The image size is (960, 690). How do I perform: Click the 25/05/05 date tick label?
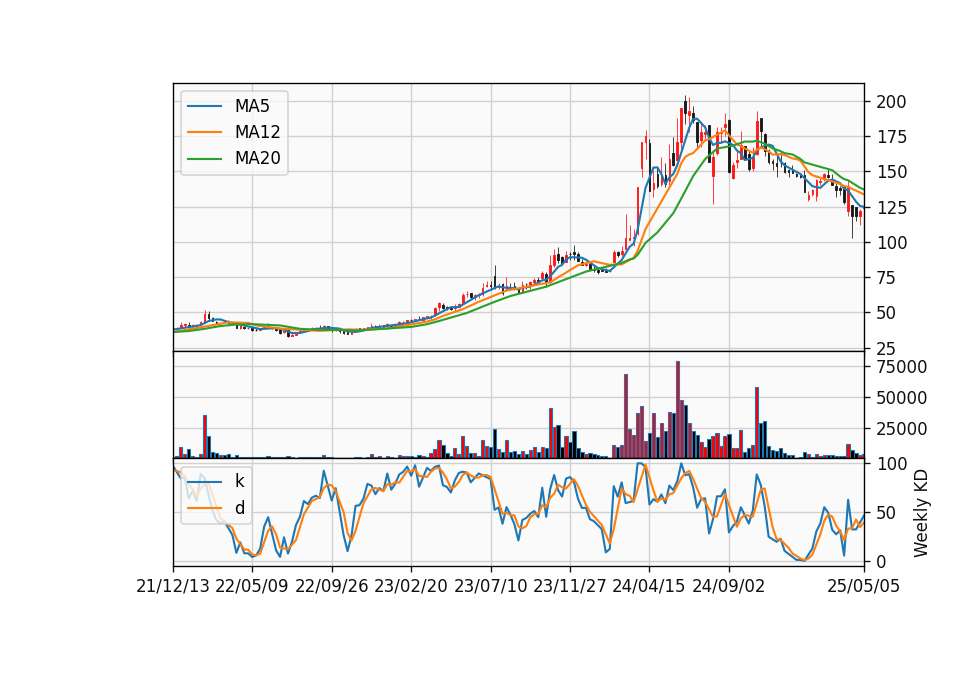point(864,586)
